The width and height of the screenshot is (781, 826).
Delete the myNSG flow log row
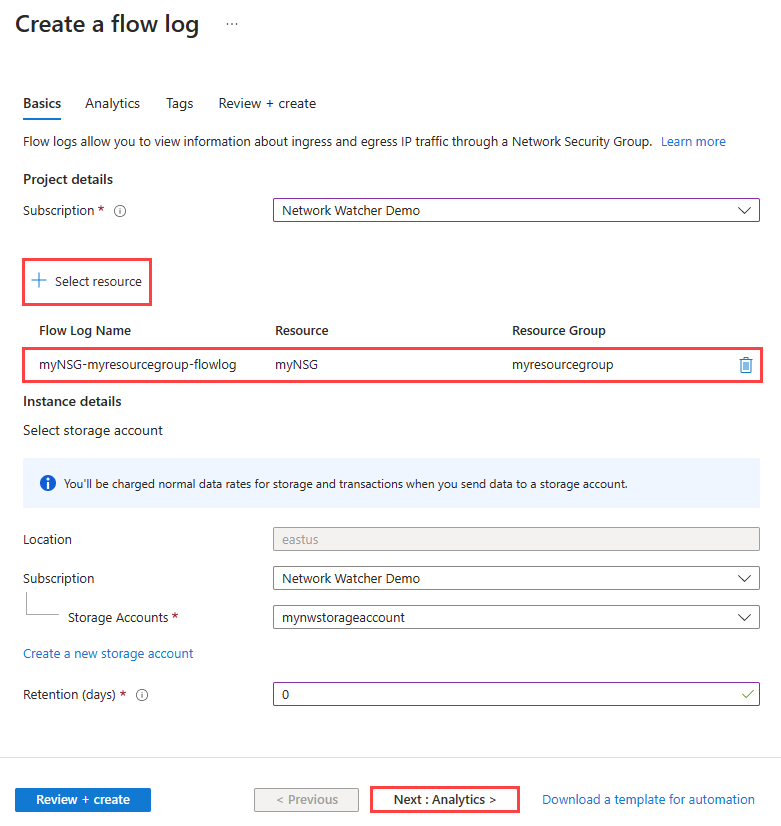click(x=745, y=365)
